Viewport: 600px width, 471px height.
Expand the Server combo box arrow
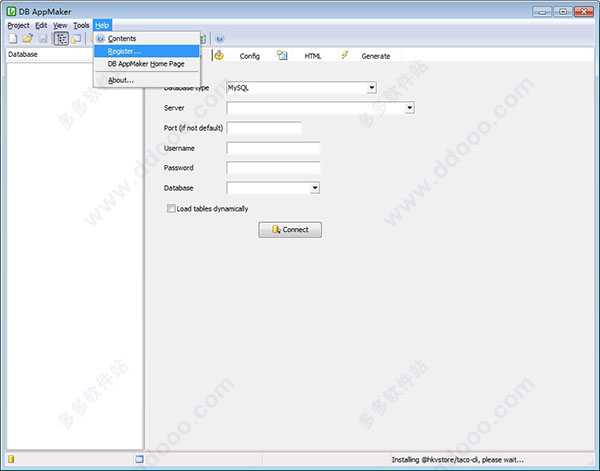(409, 108)
